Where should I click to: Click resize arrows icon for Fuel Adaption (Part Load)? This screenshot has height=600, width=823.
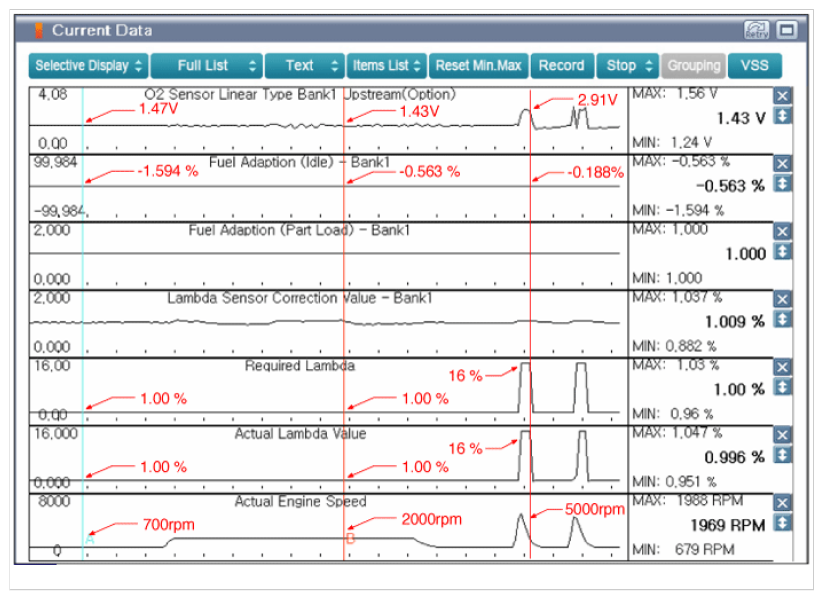point(783,252)
